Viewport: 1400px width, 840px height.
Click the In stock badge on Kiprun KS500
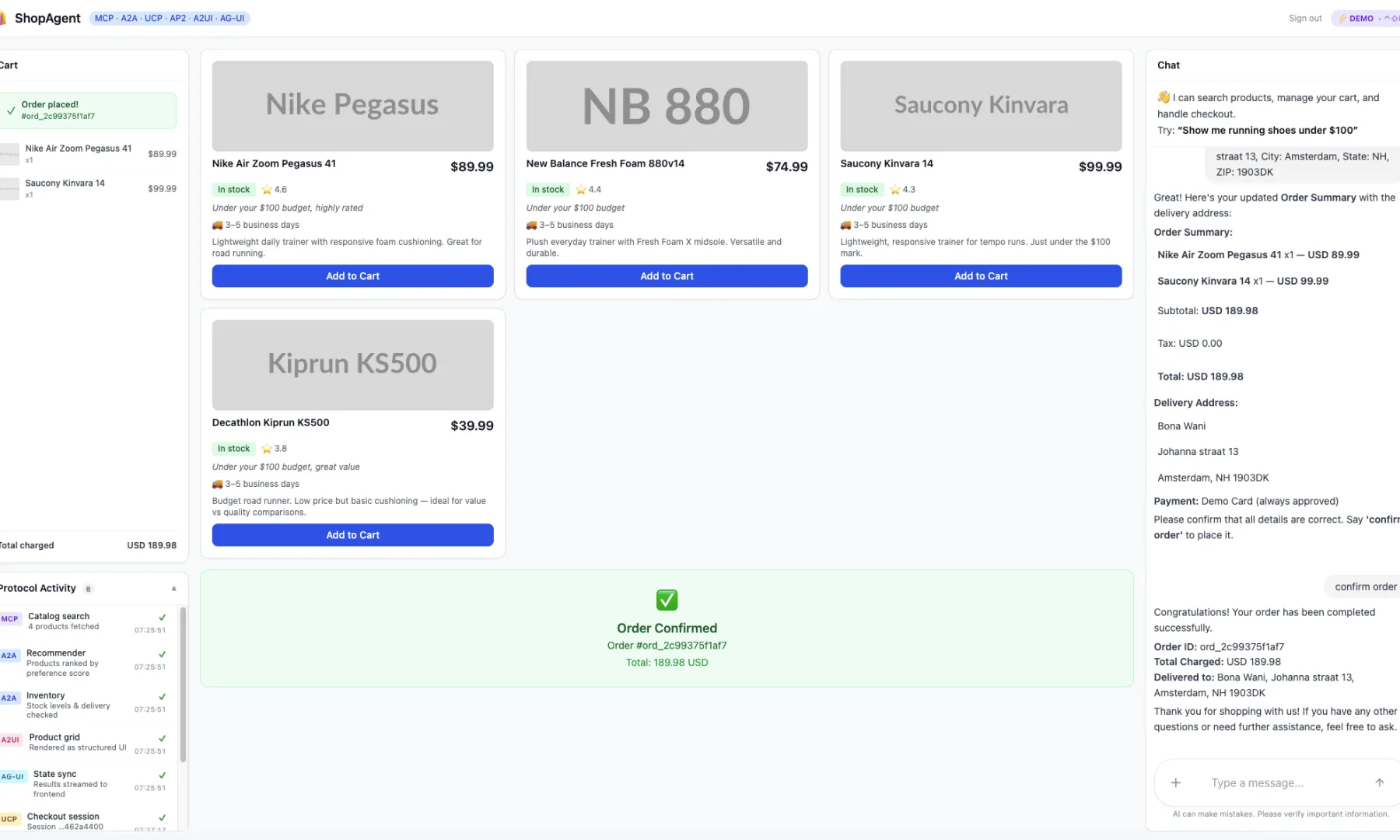coord(233,449)
